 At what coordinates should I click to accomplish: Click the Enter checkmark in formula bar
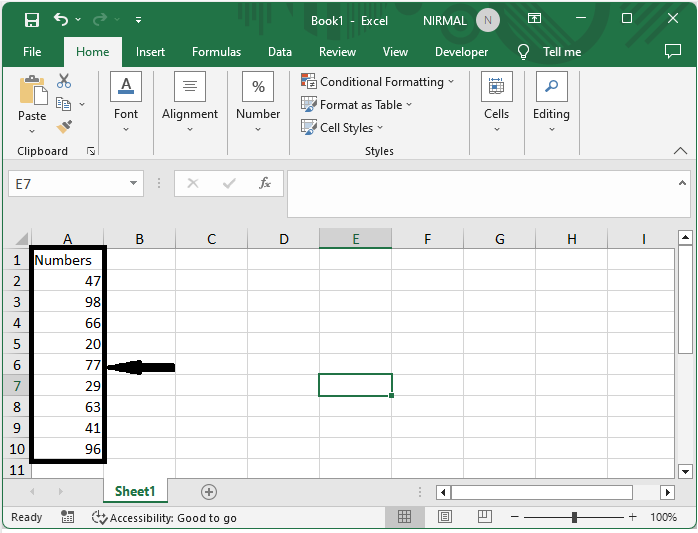tap(229, 183)
